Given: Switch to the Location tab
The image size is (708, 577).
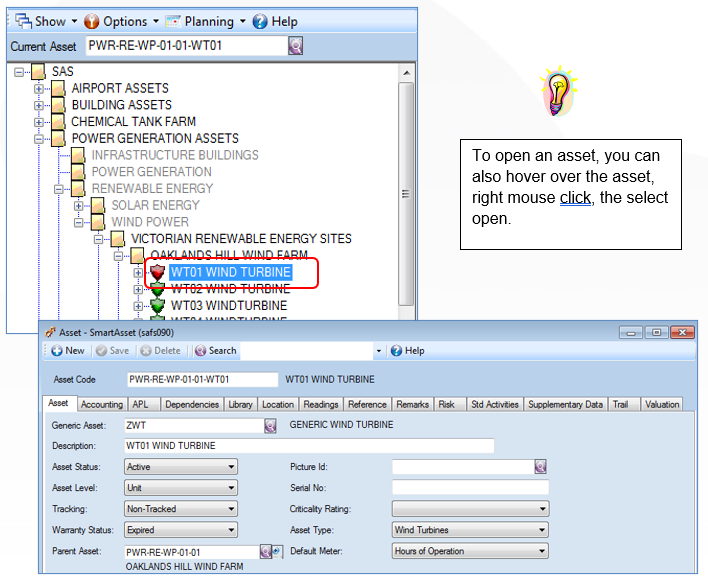Looking at the screenshot, I should tap(278, 405).
